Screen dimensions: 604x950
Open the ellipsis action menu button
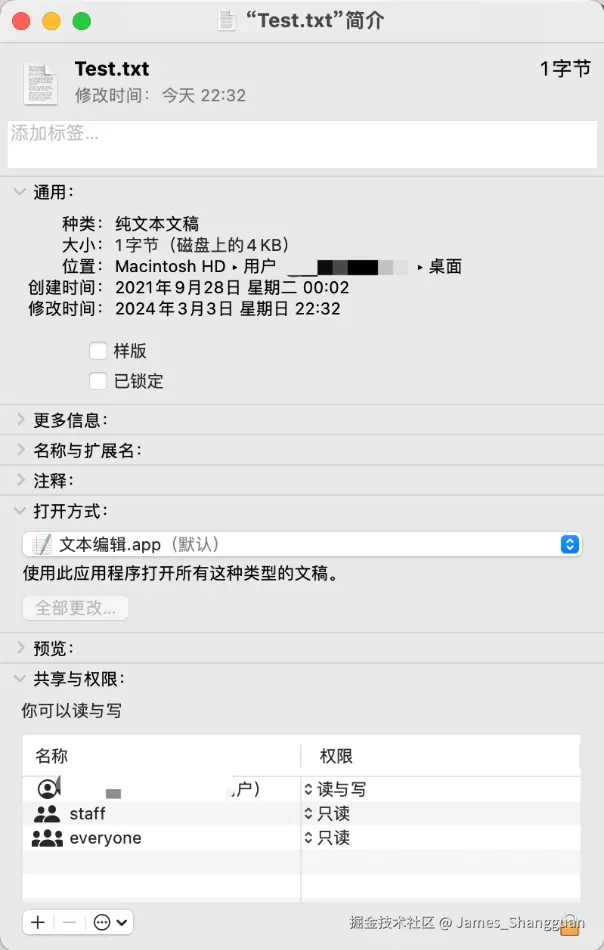pyautogui.click(x=110, y=922)
